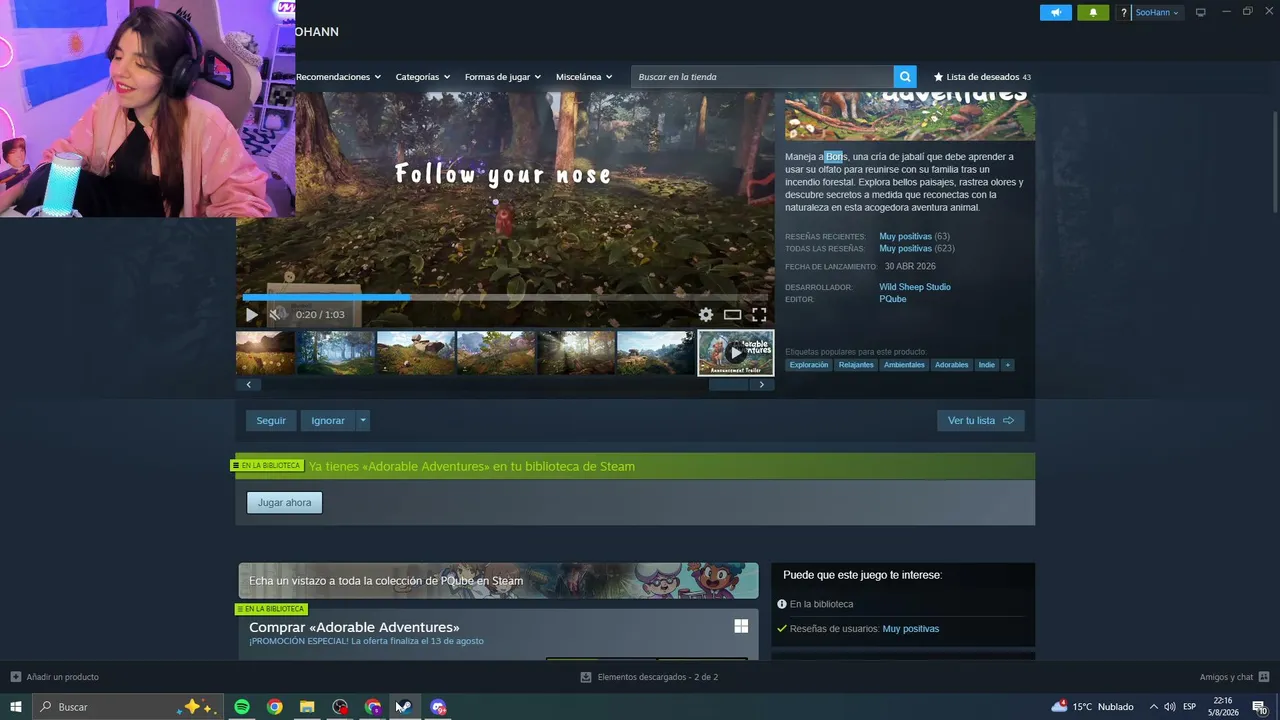Open the Elementos descargados status text
The image size is (1280, 720).
[x=658, y=677]
